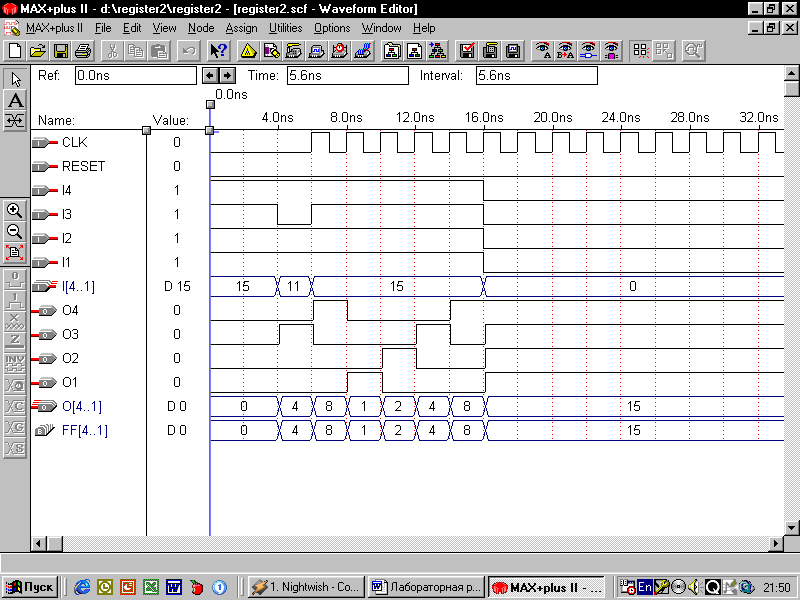This screenshot has height=600, width=800.
Task: Select the CLK signal row
Action: click(74, 142)
